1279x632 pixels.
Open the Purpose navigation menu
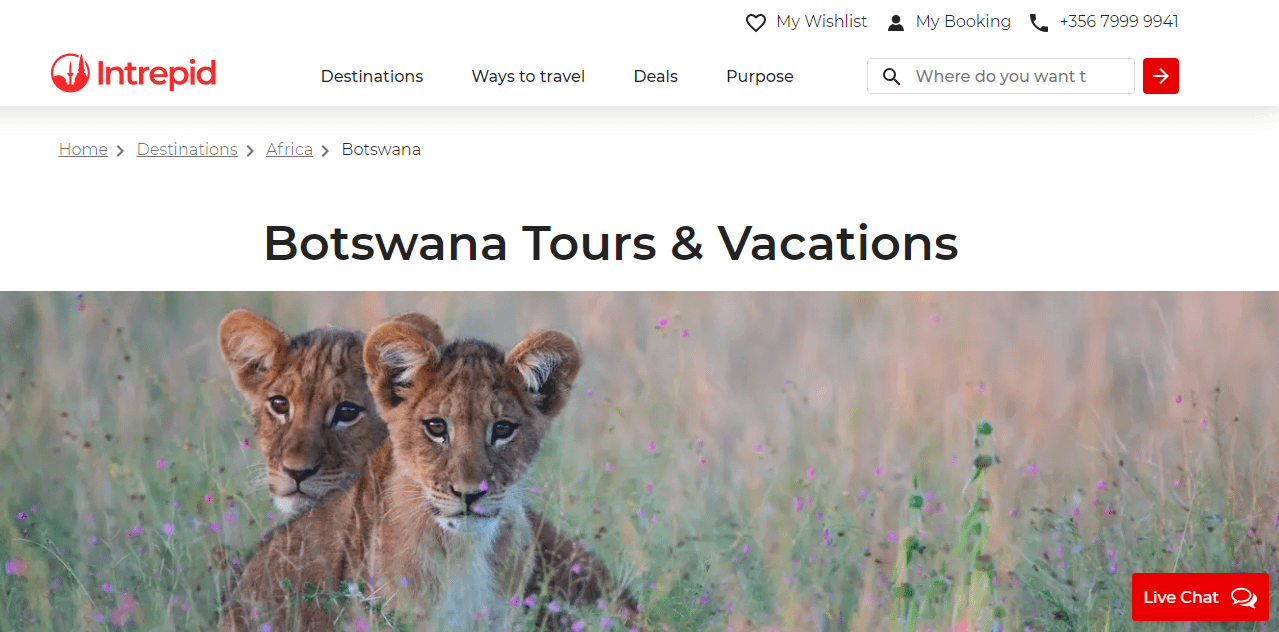(x=760, y=76)
